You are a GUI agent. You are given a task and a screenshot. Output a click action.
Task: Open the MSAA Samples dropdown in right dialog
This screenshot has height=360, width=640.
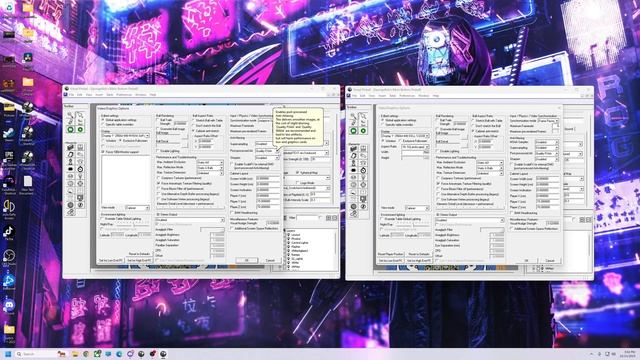pos(546,142)
